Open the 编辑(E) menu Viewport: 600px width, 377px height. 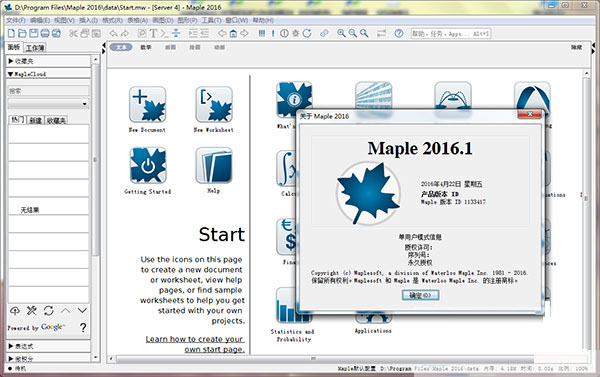[40, 20]
